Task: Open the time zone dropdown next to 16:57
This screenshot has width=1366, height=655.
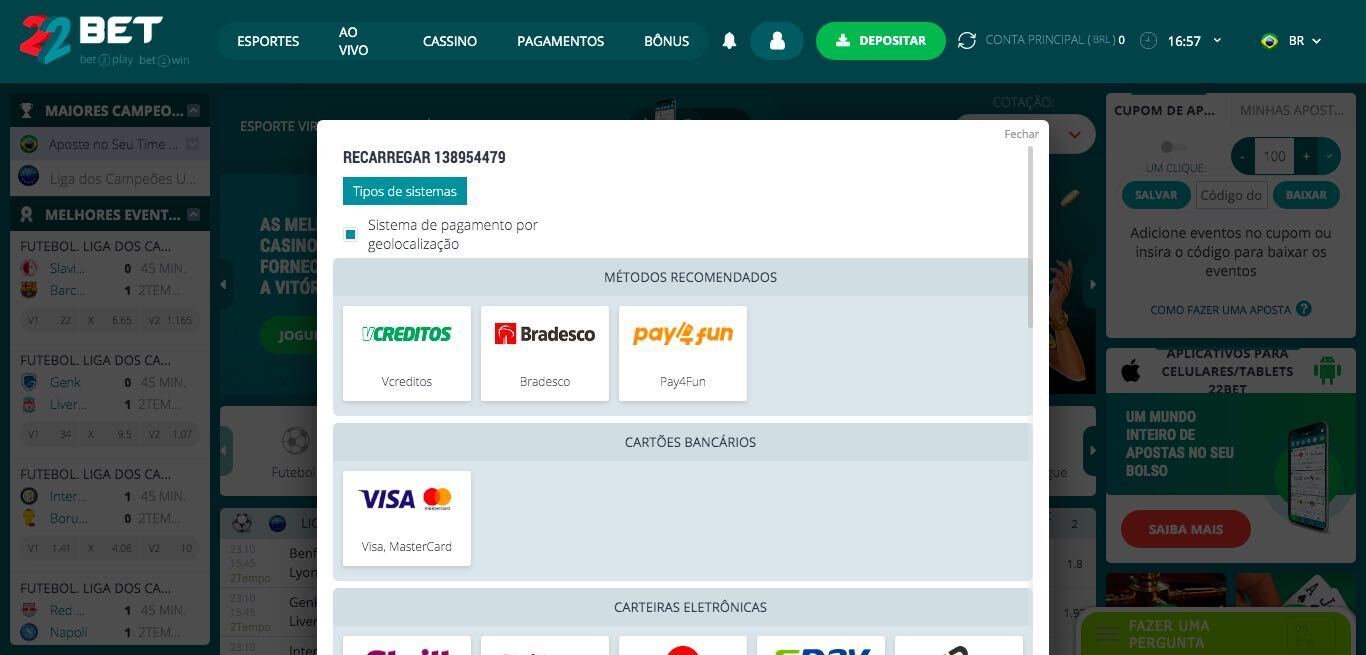Action: [1217, 41]
